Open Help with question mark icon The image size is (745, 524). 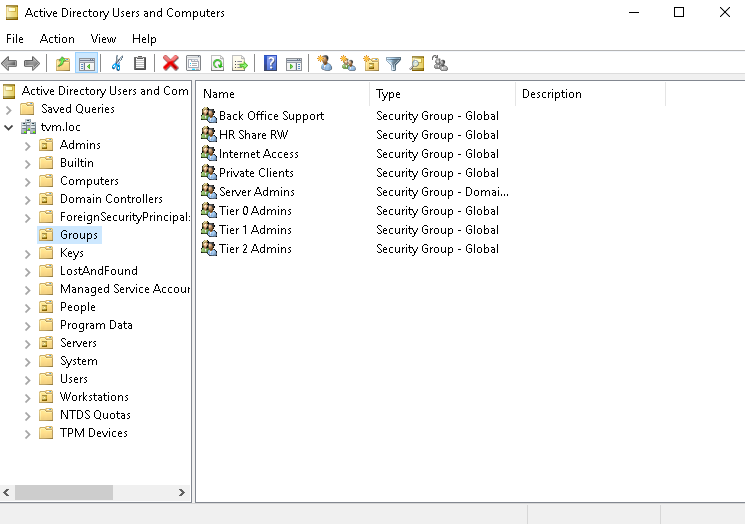pos(270,63)
